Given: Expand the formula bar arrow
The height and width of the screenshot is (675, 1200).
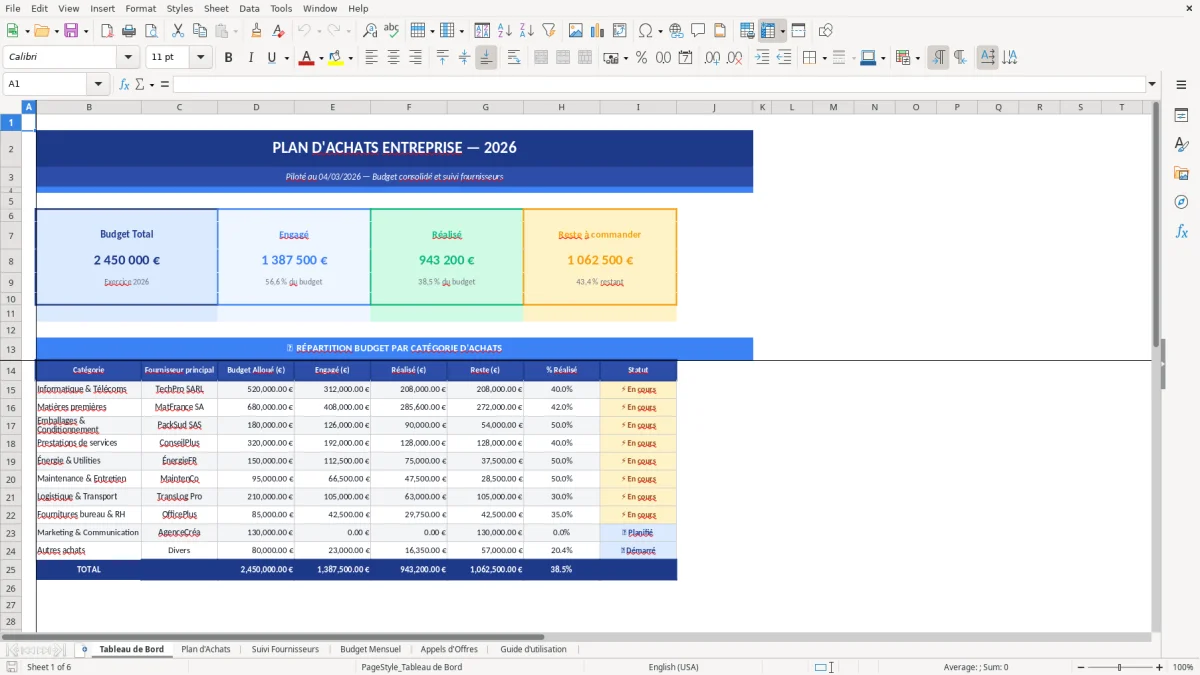Looking at the screenshot, I should [1153, 84].
